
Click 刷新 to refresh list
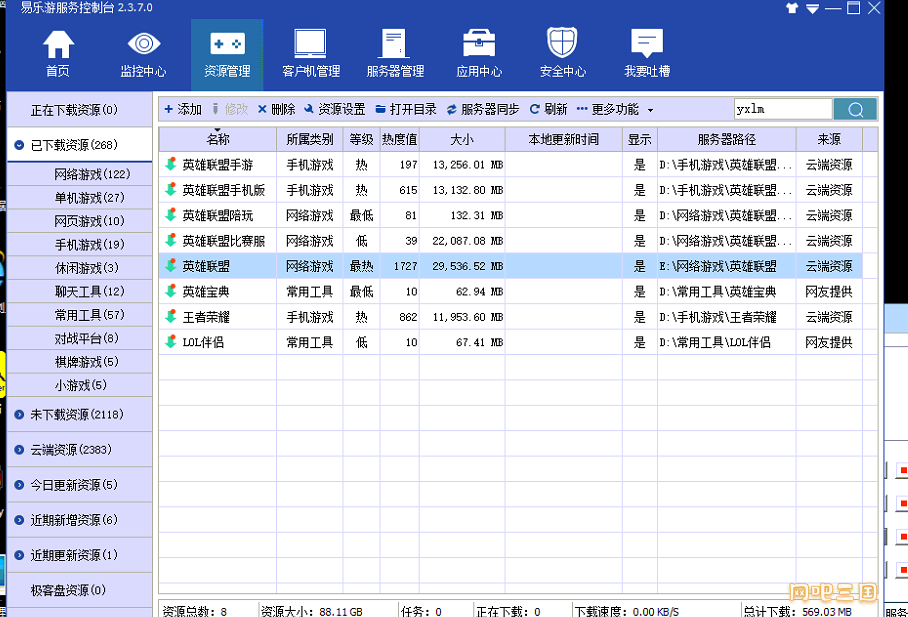(548, 109)
